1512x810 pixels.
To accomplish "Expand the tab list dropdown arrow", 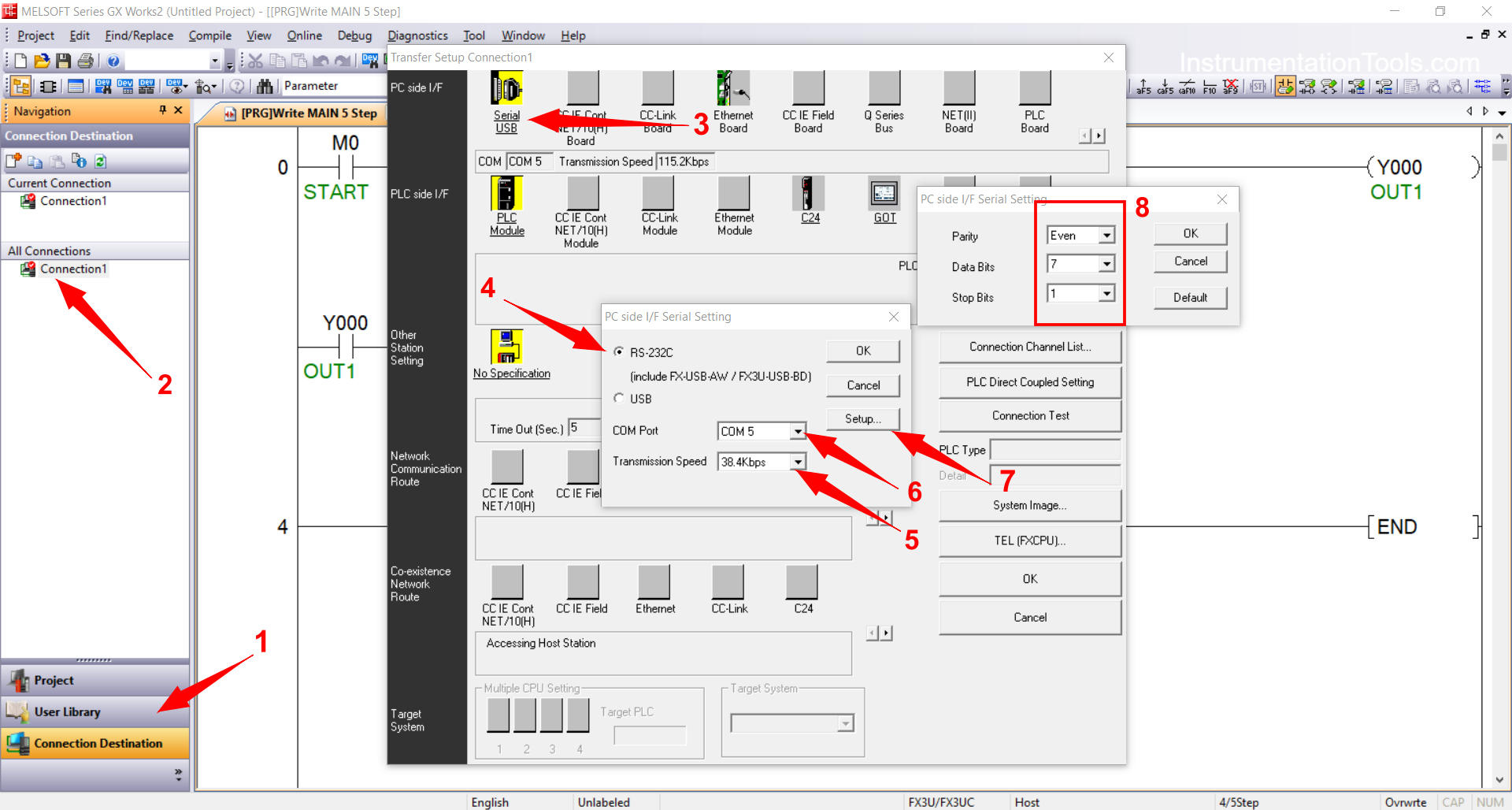I will (x=1503, y=113).
